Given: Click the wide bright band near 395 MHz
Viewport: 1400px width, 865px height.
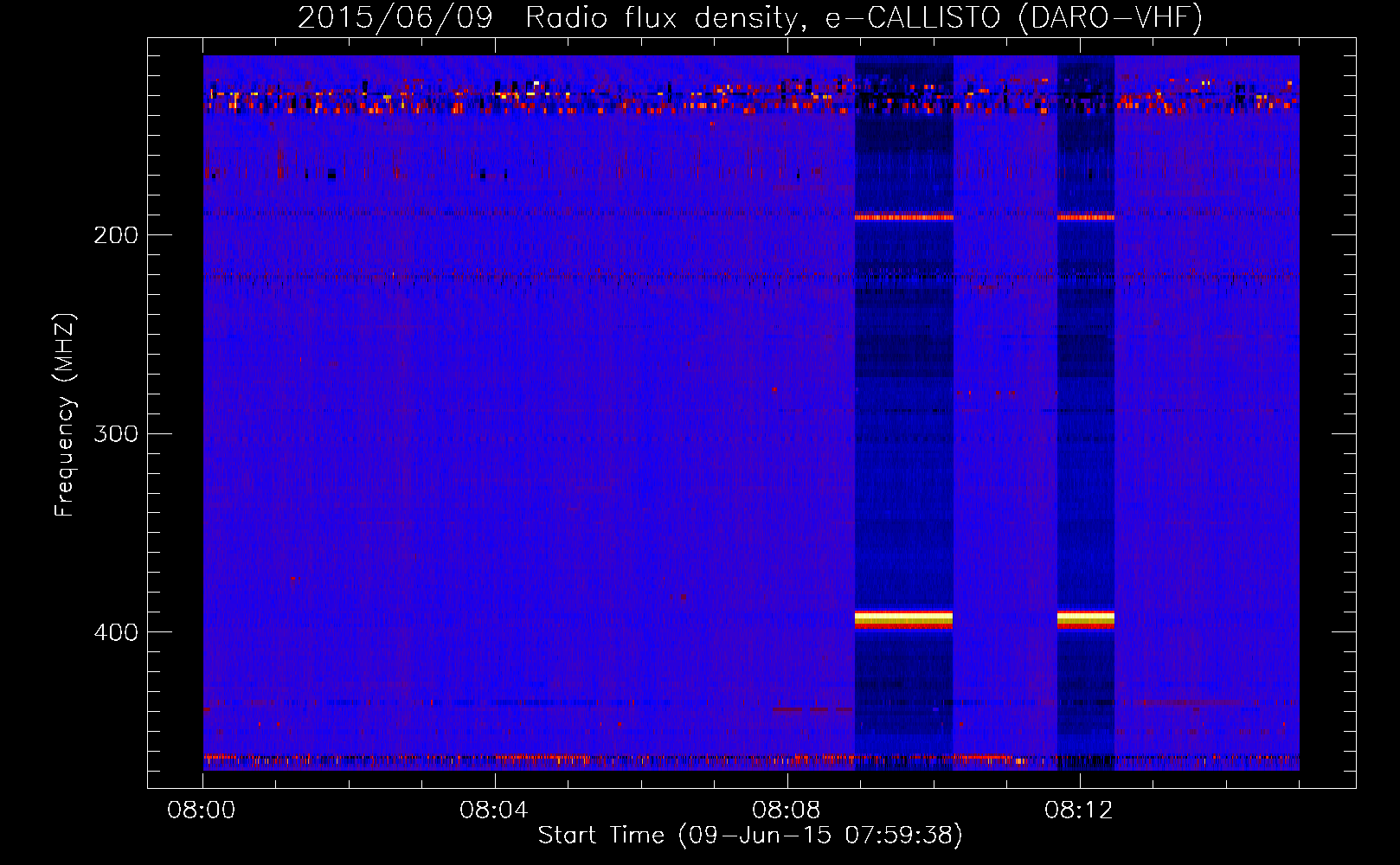Looking at the screenshot, I should click(903, 619).
